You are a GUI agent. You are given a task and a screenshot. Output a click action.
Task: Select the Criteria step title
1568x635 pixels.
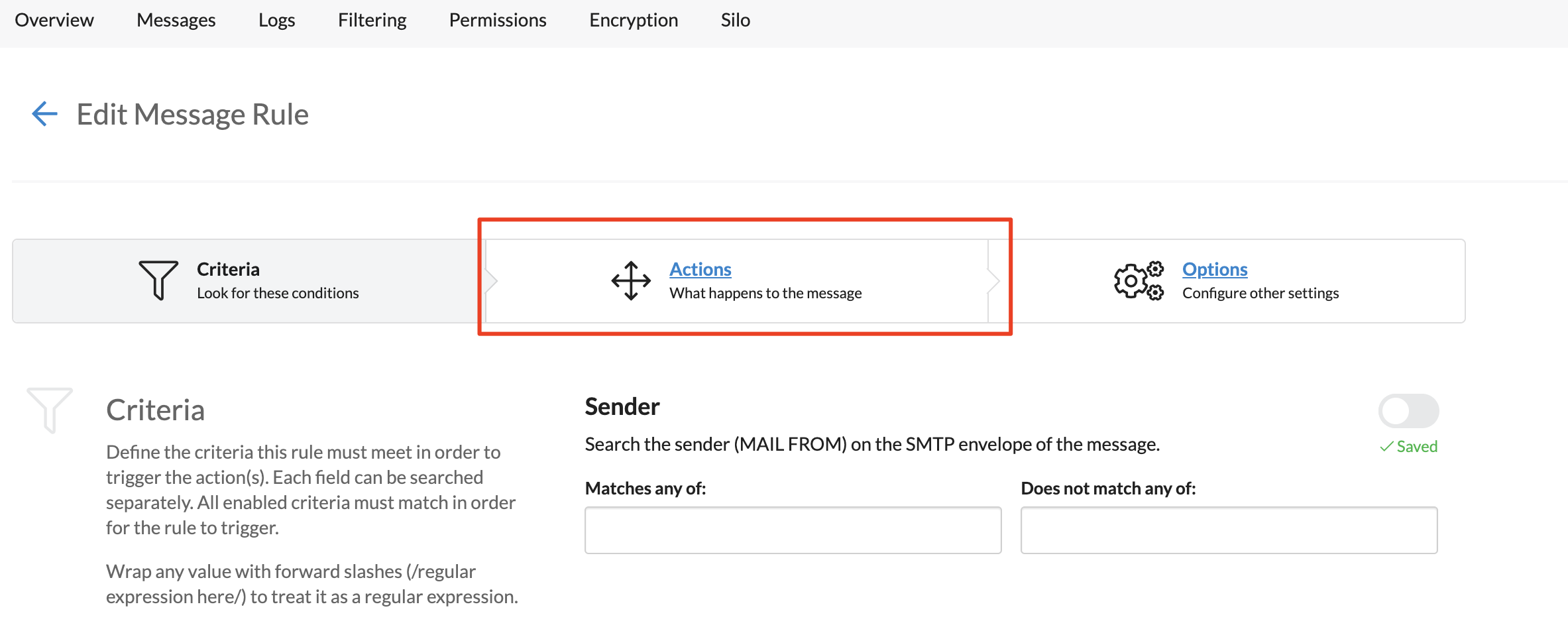228,269
